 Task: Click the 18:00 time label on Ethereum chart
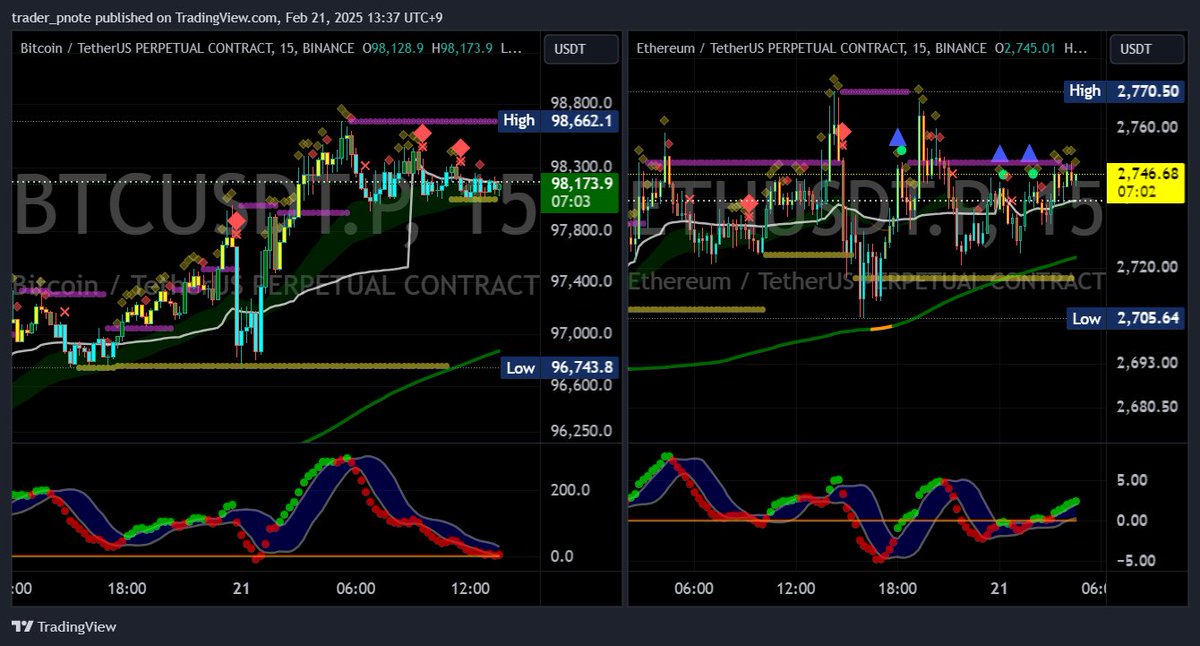tap(897, 588)
